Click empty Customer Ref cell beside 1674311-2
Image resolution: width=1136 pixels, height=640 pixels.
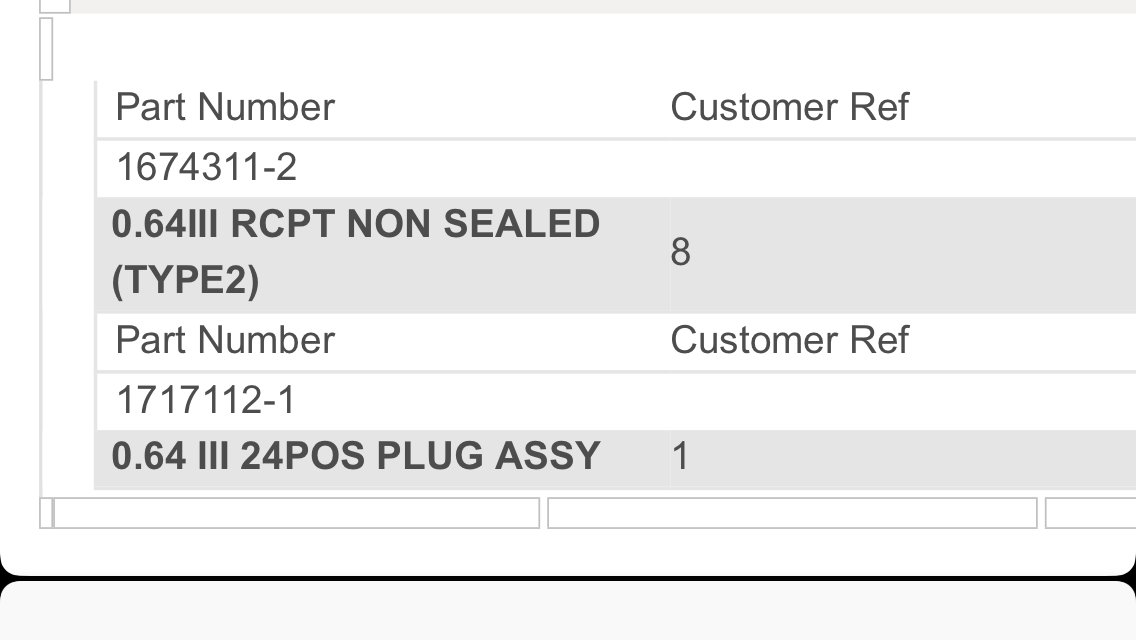[903, 168]
